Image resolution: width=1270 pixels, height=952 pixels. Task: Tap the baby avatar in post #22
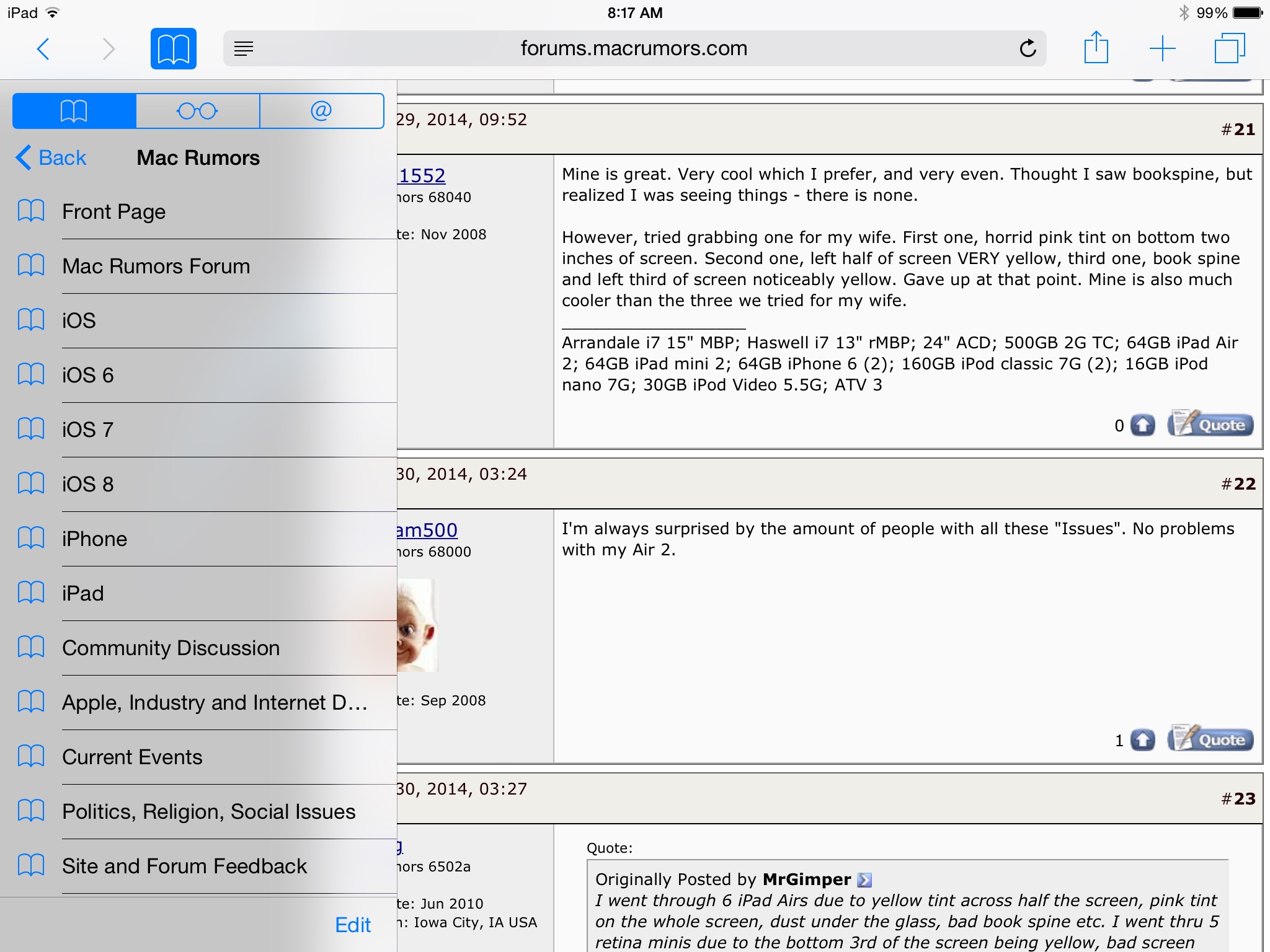pos(417,625)
